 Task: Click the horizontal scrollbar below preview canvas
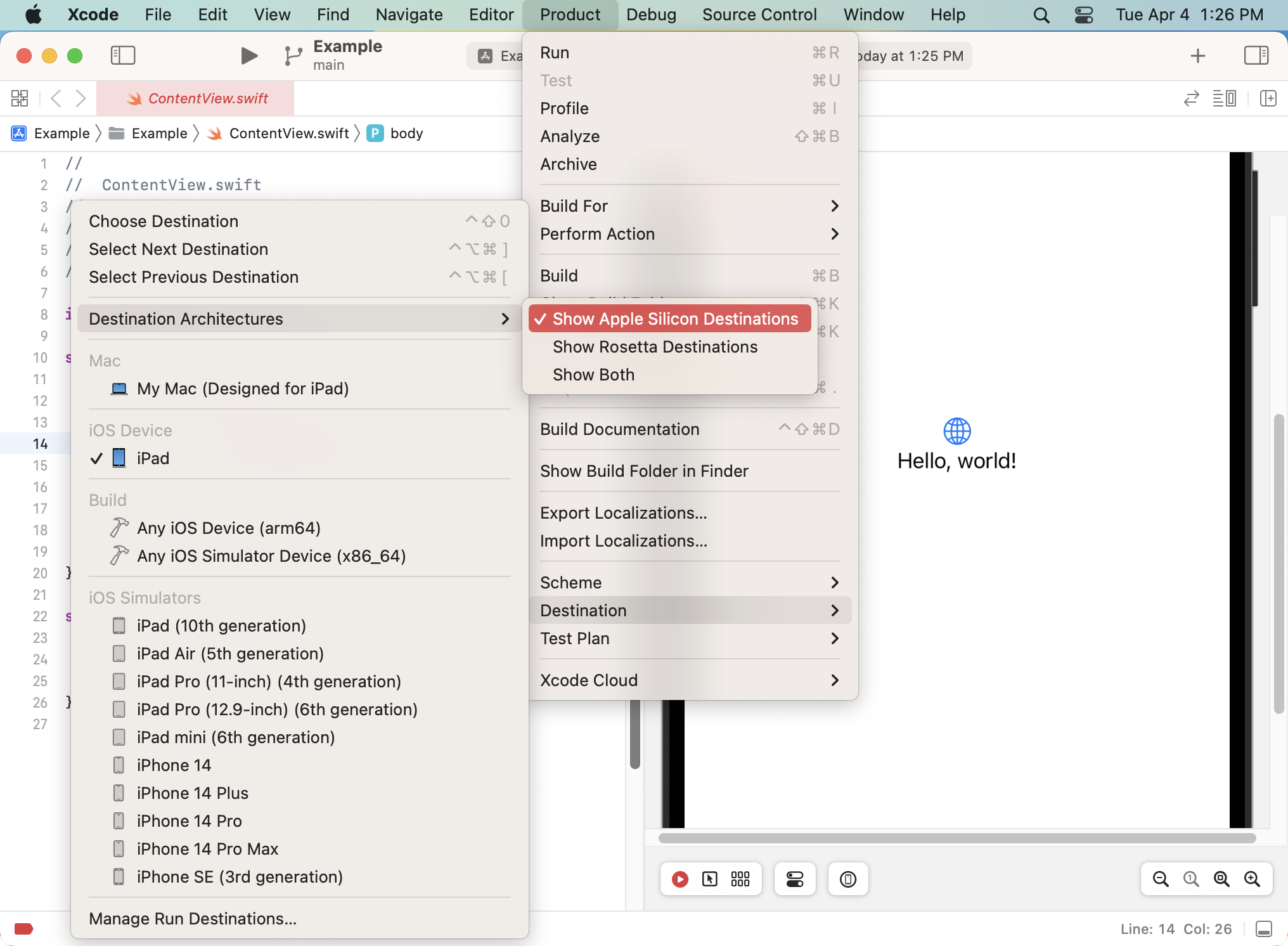(x=956, y=838)
